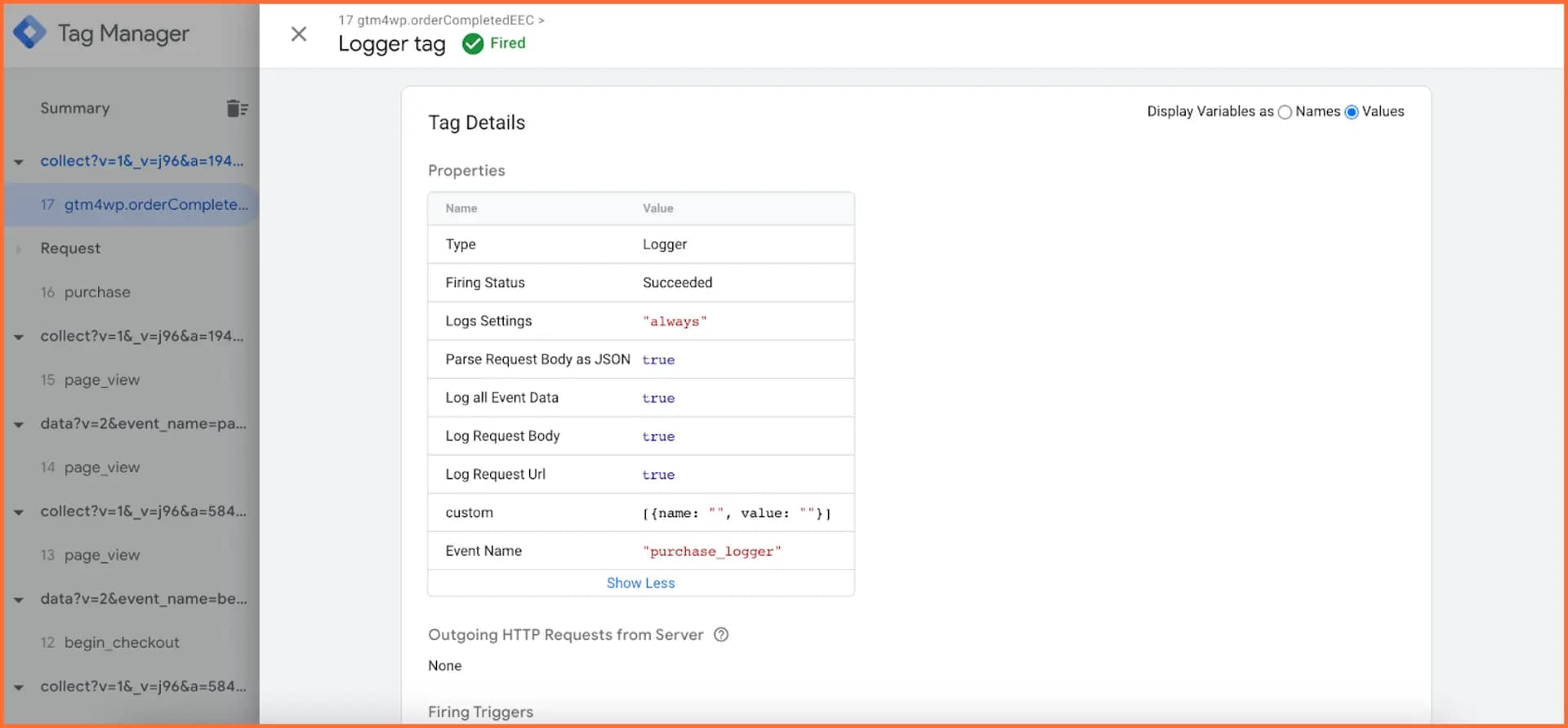Image resolution: width=1568 pixels, height=728 pixels.
Task: Click the Show Less link
Action: pos(640,583)
